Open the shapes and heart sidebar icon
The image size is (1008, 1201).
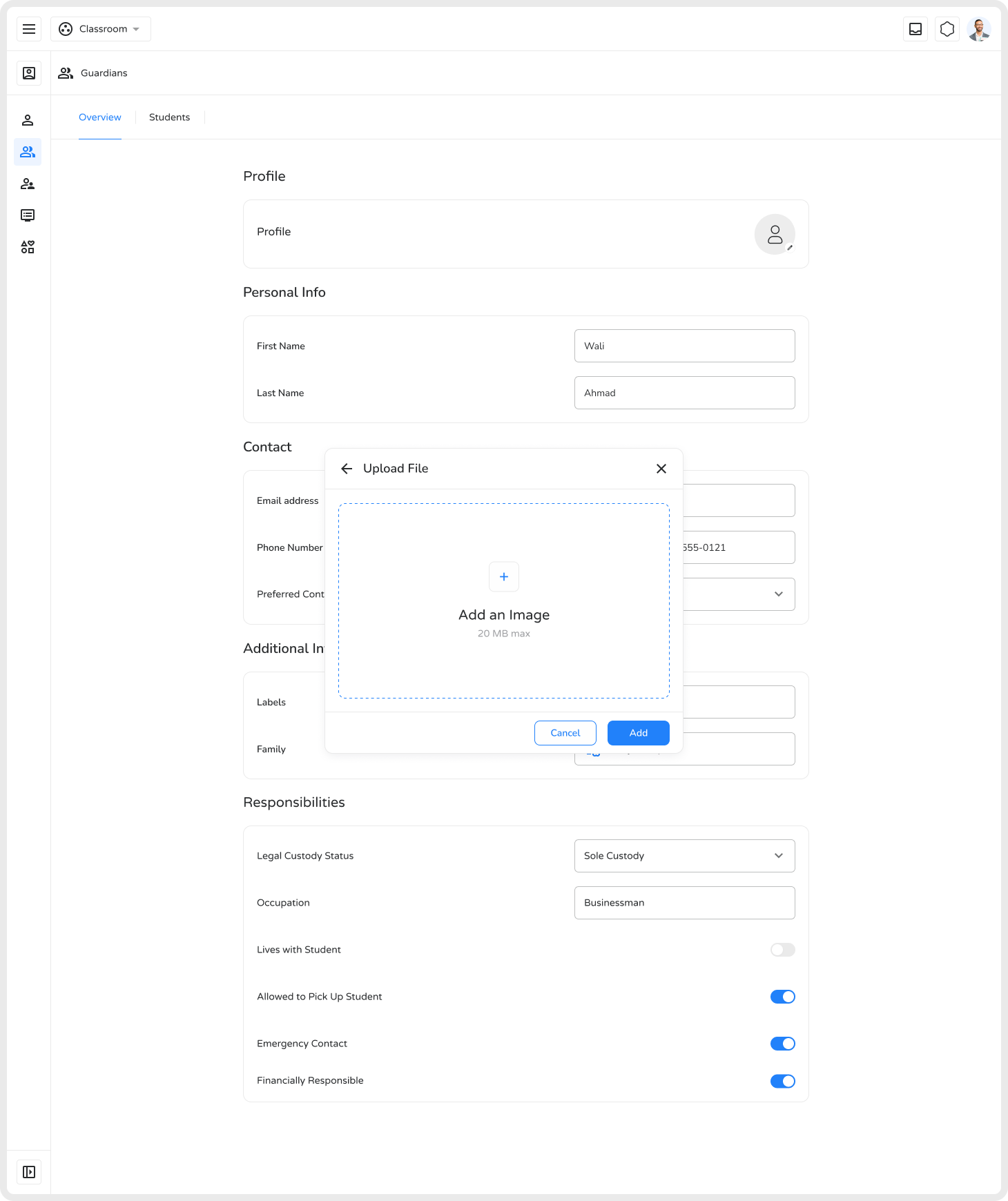point(28,247)
